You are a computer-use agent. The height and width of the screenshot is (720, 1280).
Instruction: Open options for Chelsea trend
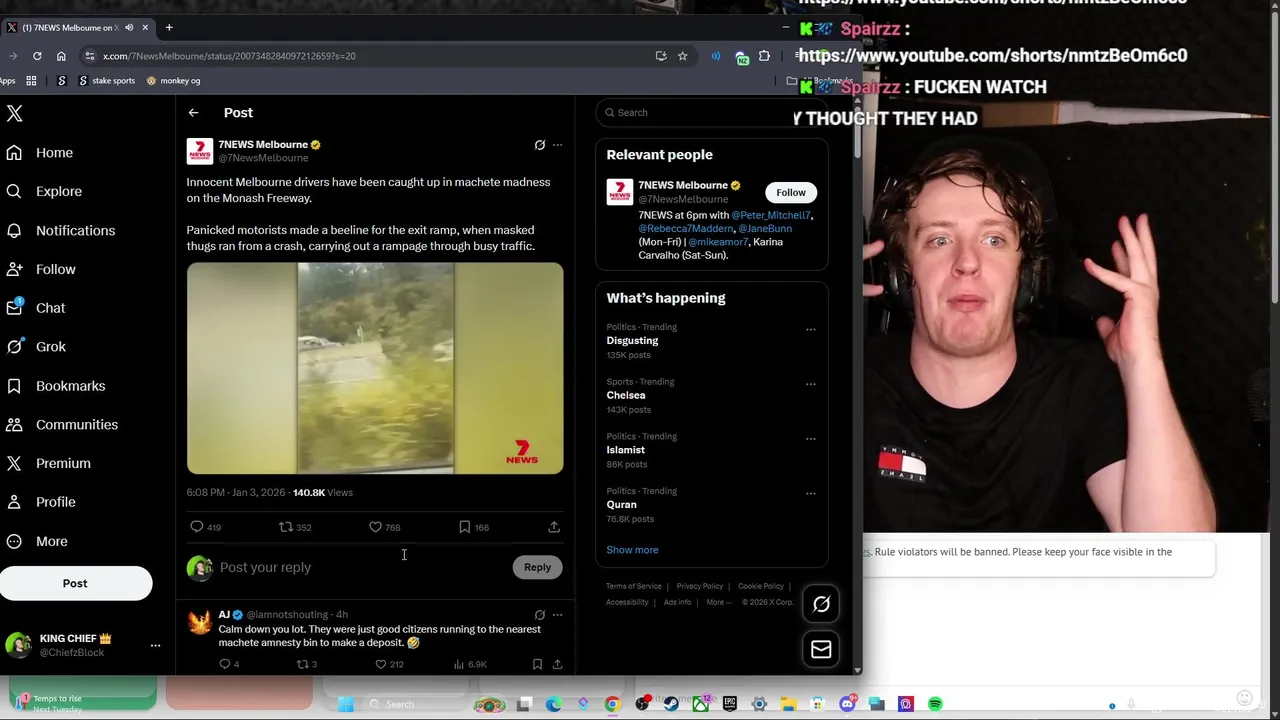tap(811, 384)
